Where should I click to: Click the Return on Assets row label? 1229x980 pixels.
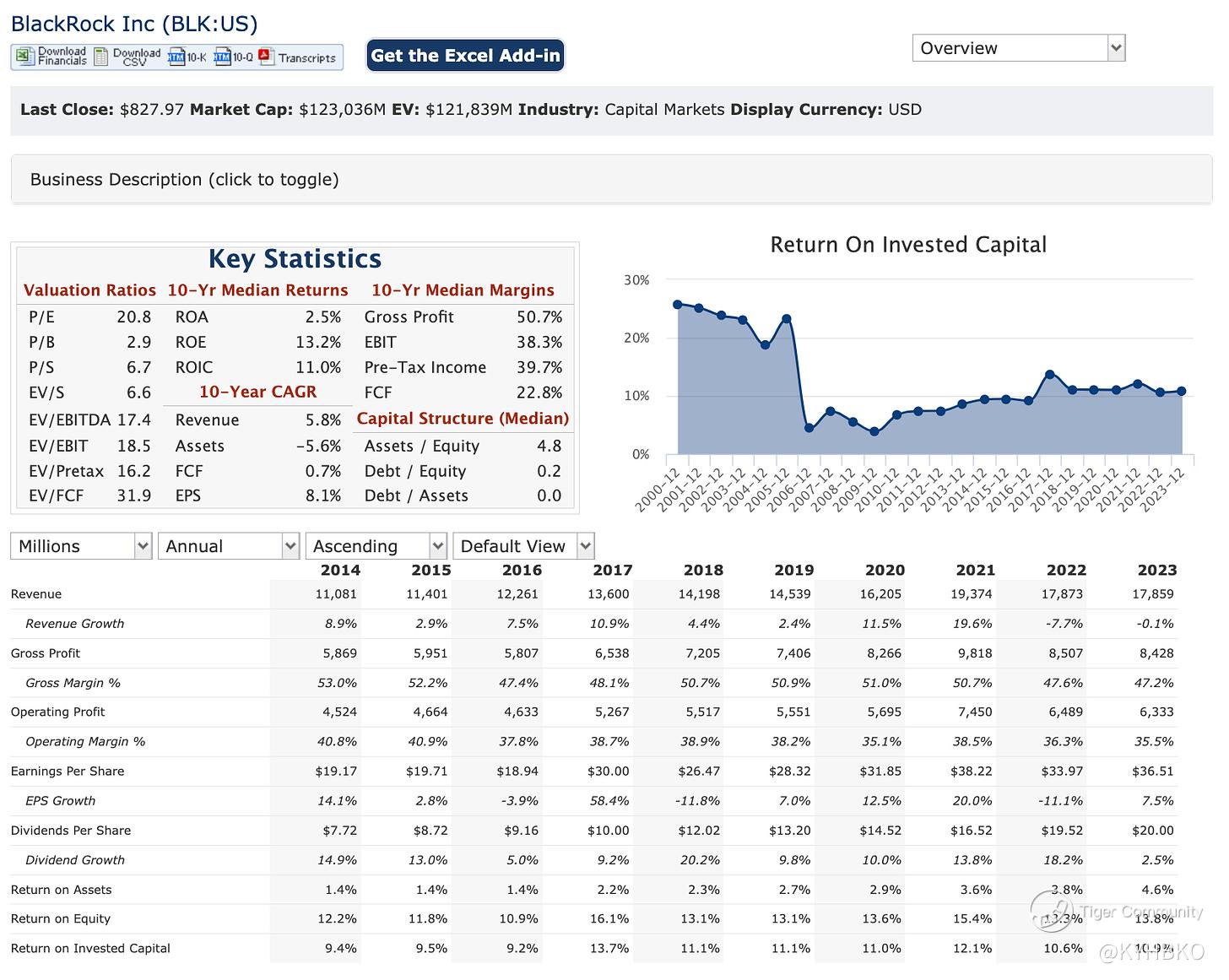[x=62, y=890]
